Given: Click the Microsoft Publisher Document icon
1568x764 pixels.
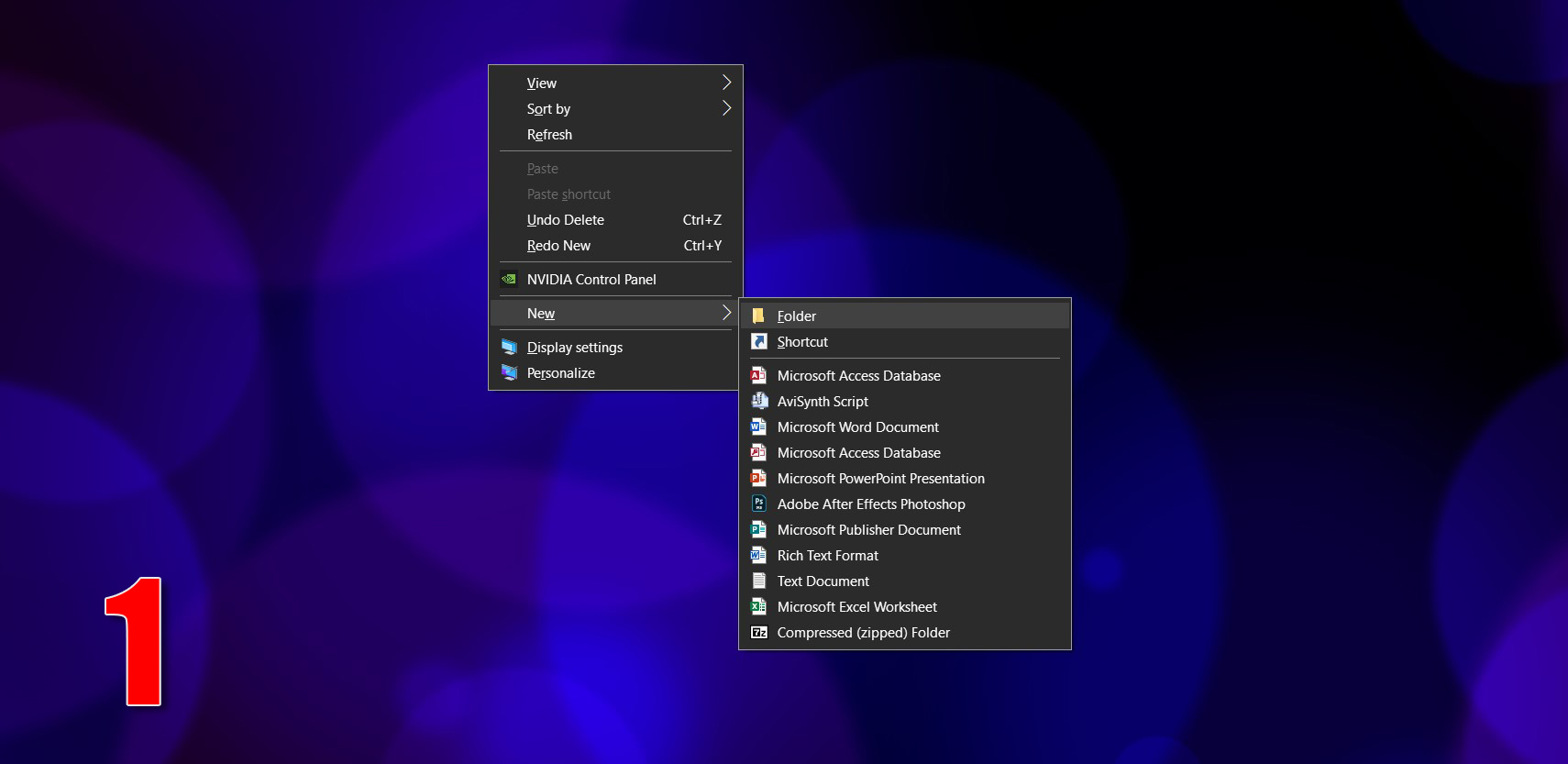Looking at the screenshot, I should [758, 529].
